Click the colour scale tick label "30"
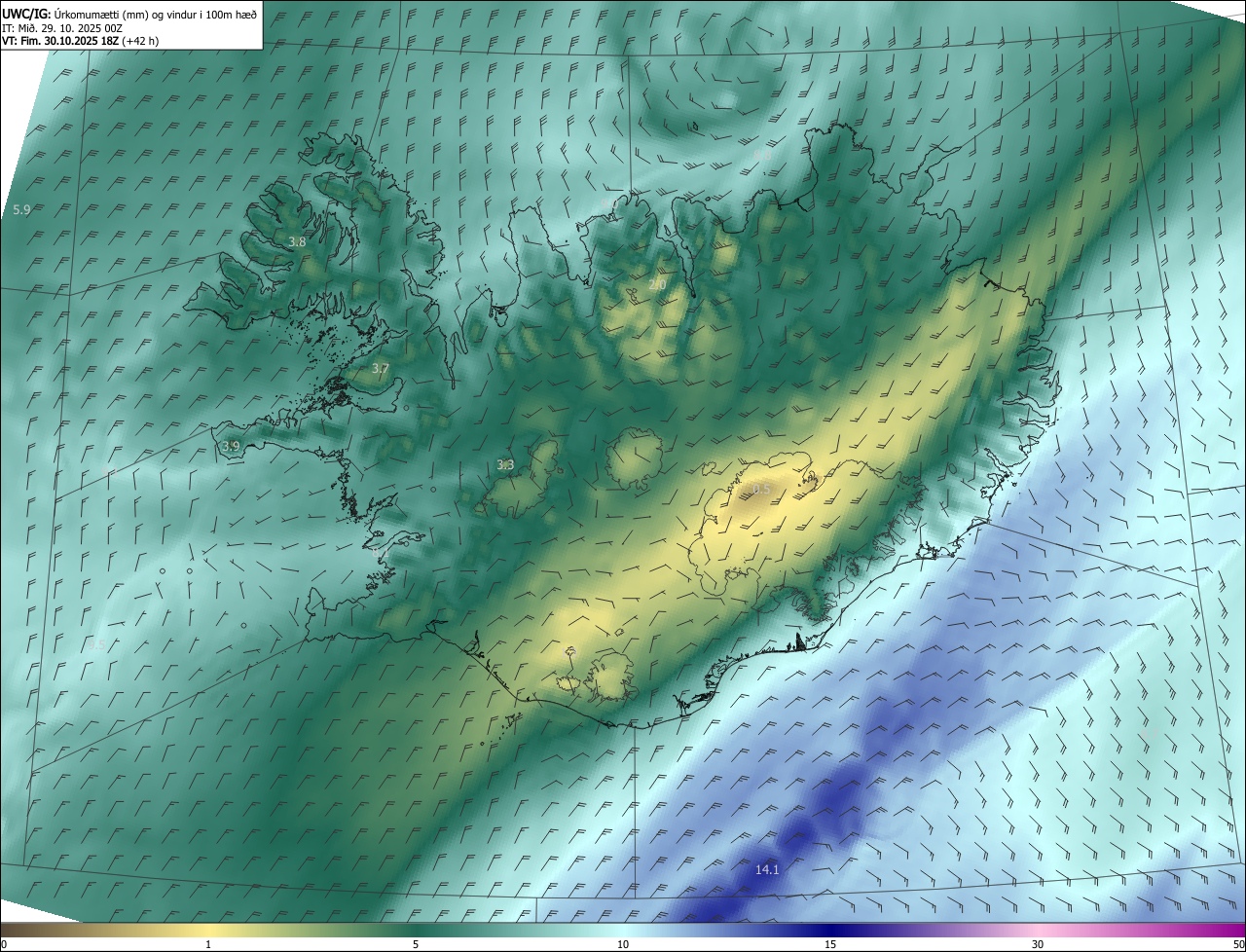Viewport: 1246px width, 952px height. point(1038,944)
